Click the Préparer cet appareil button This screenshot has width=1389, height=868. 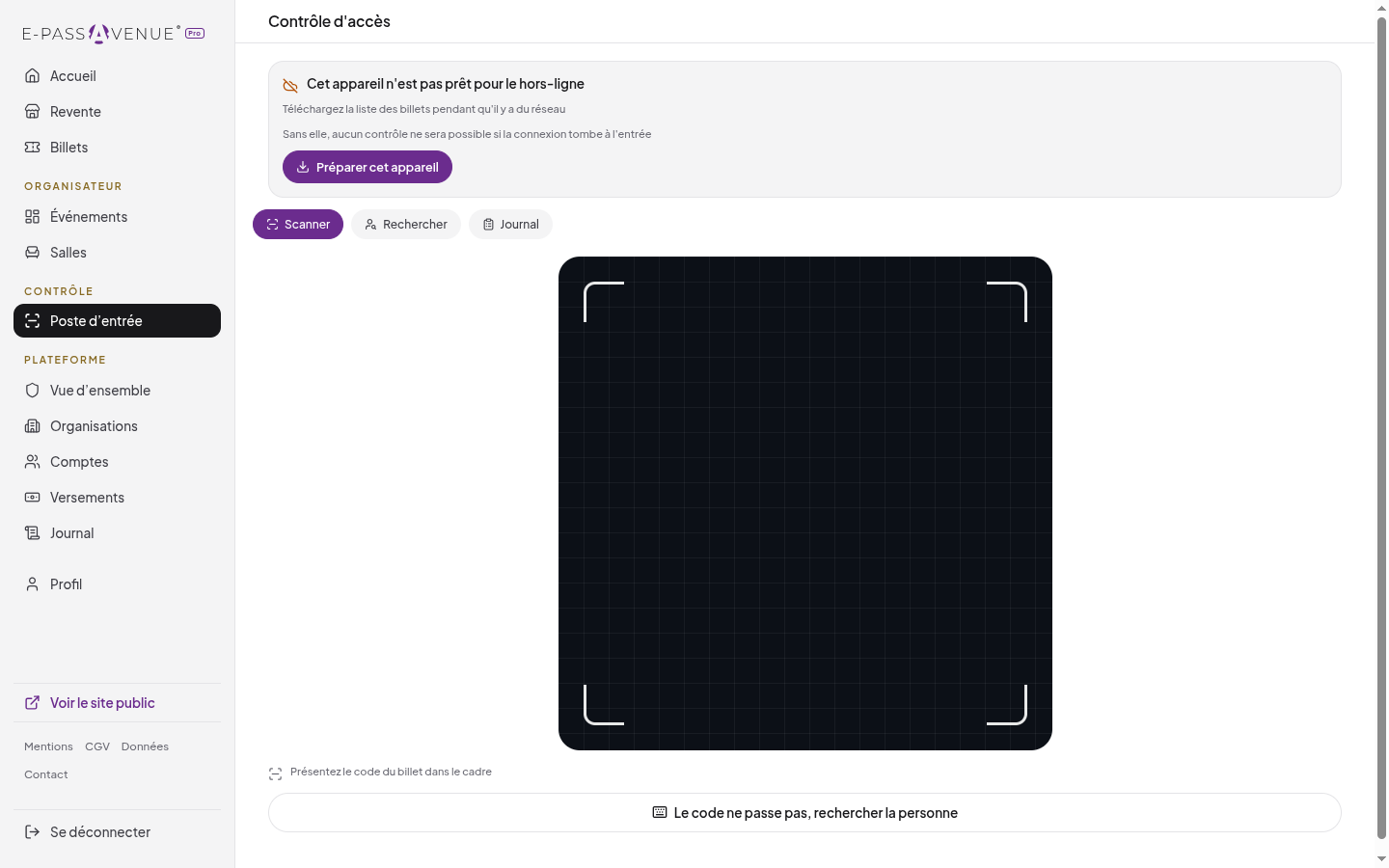click(x=368, y=167)
